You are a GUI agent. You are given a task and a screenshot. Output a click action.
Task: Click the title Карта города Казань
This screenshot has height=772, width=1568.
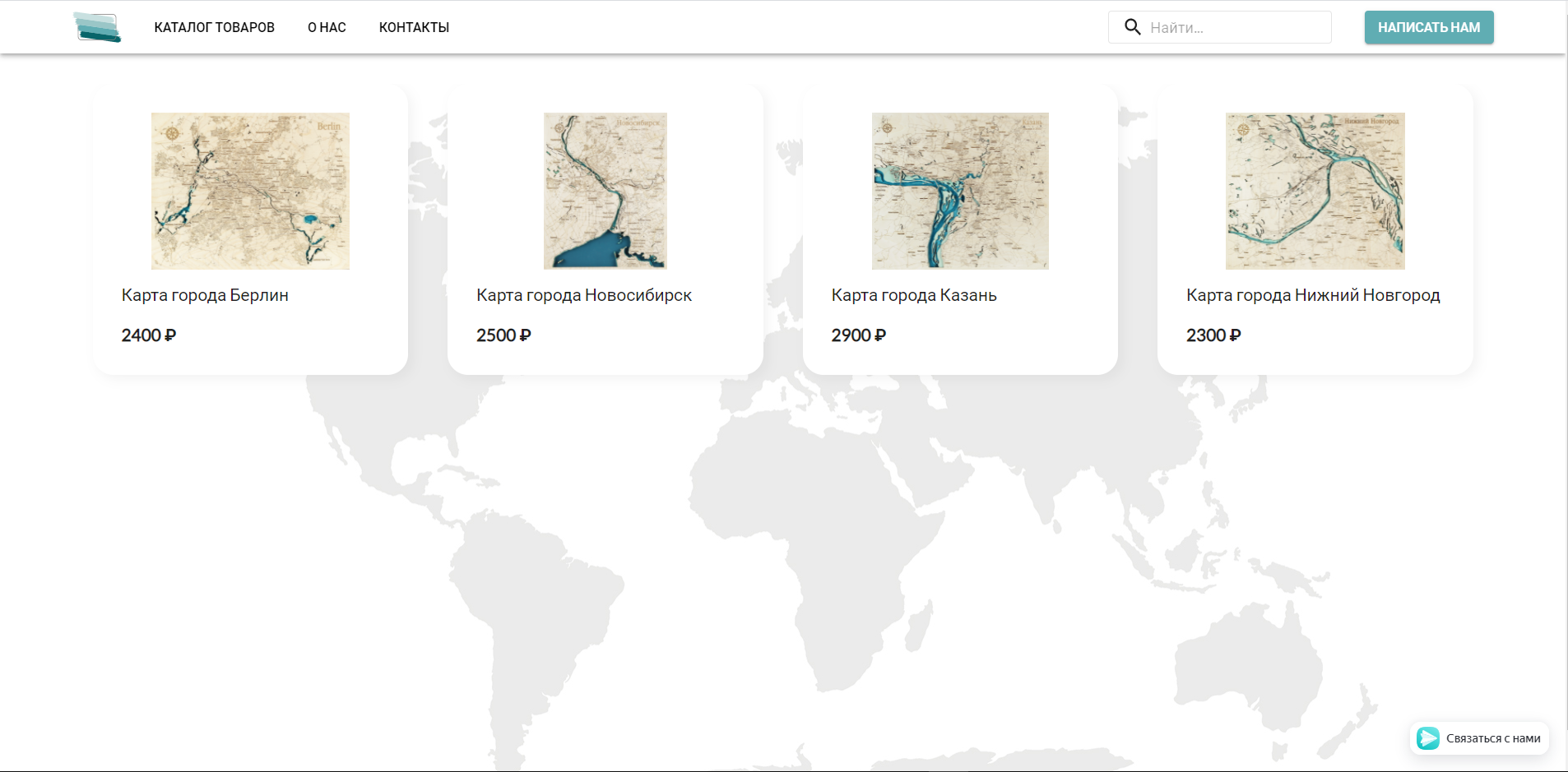[x=914, y=295]
